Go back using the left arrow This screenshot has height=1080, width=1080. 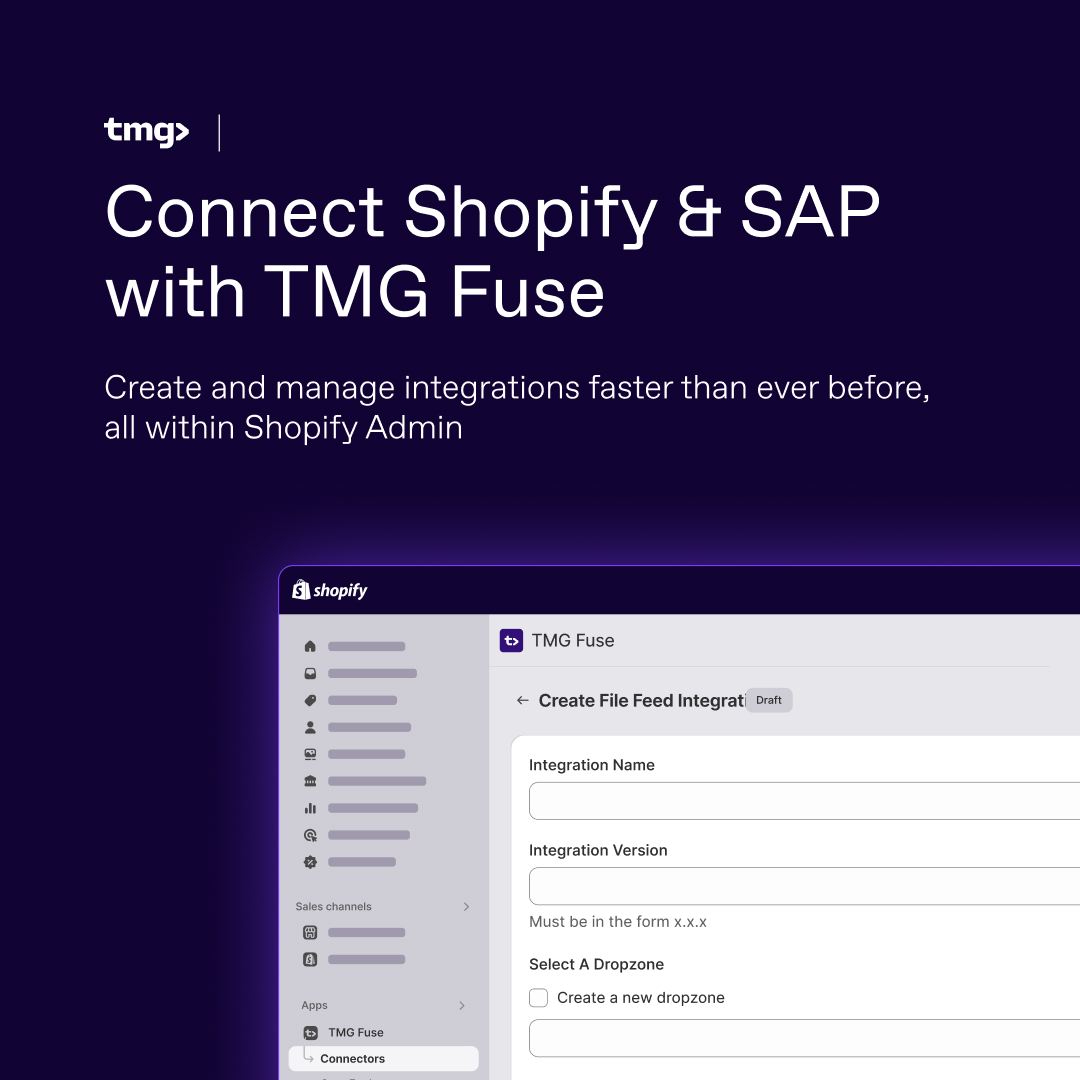pos(522,701)
